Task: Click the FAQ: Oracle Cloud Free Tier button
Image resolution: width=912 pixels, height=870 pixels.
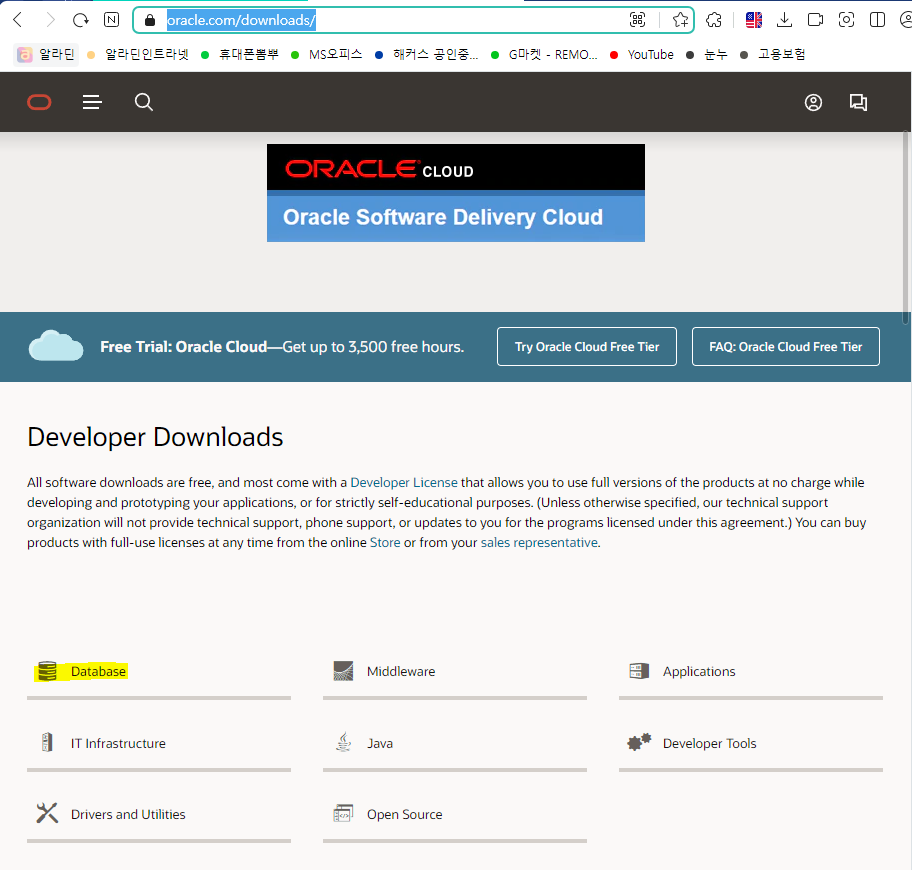Action: point(785,347)
